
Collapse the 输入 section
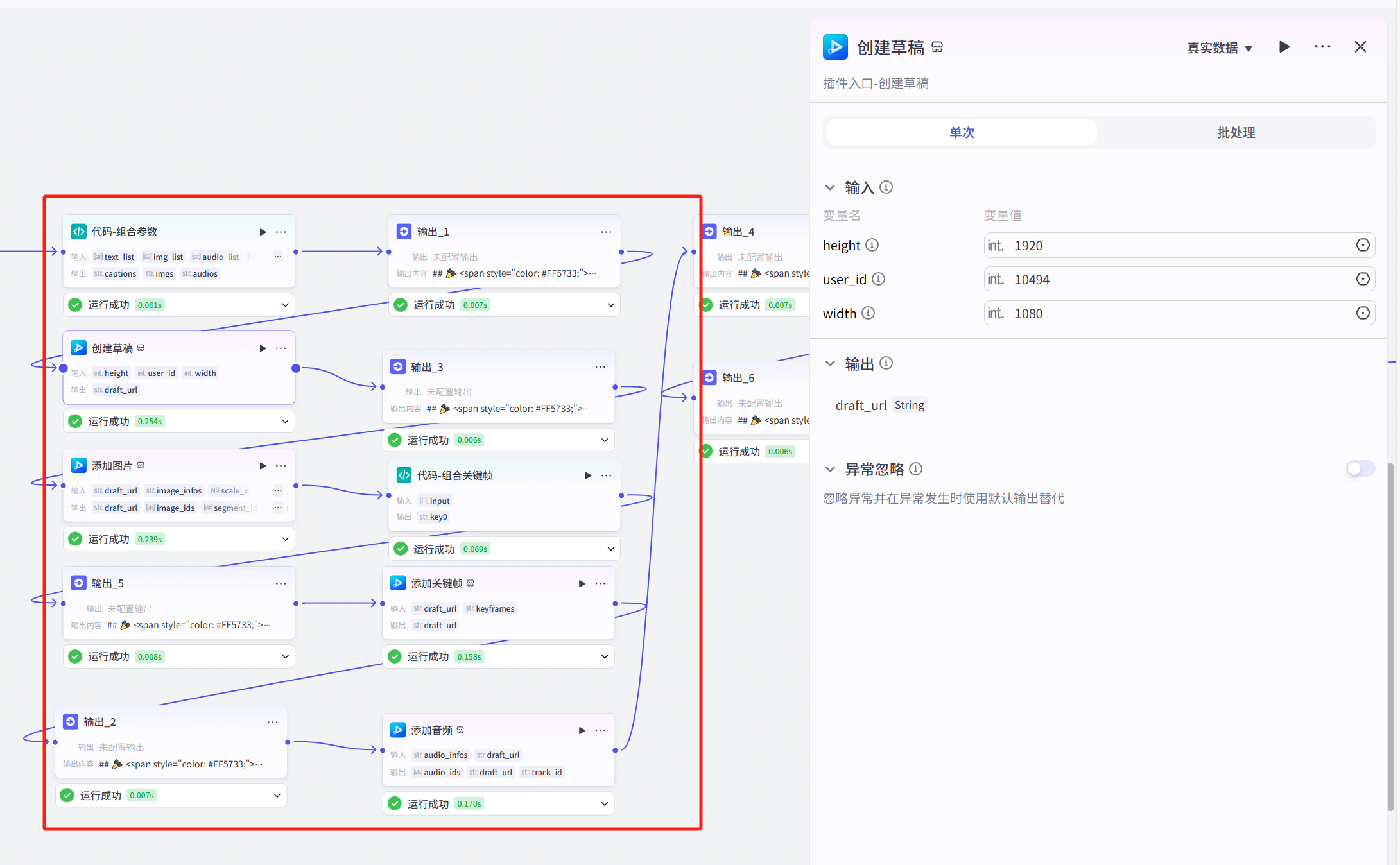pyautogui.click(x=830, y=187)
